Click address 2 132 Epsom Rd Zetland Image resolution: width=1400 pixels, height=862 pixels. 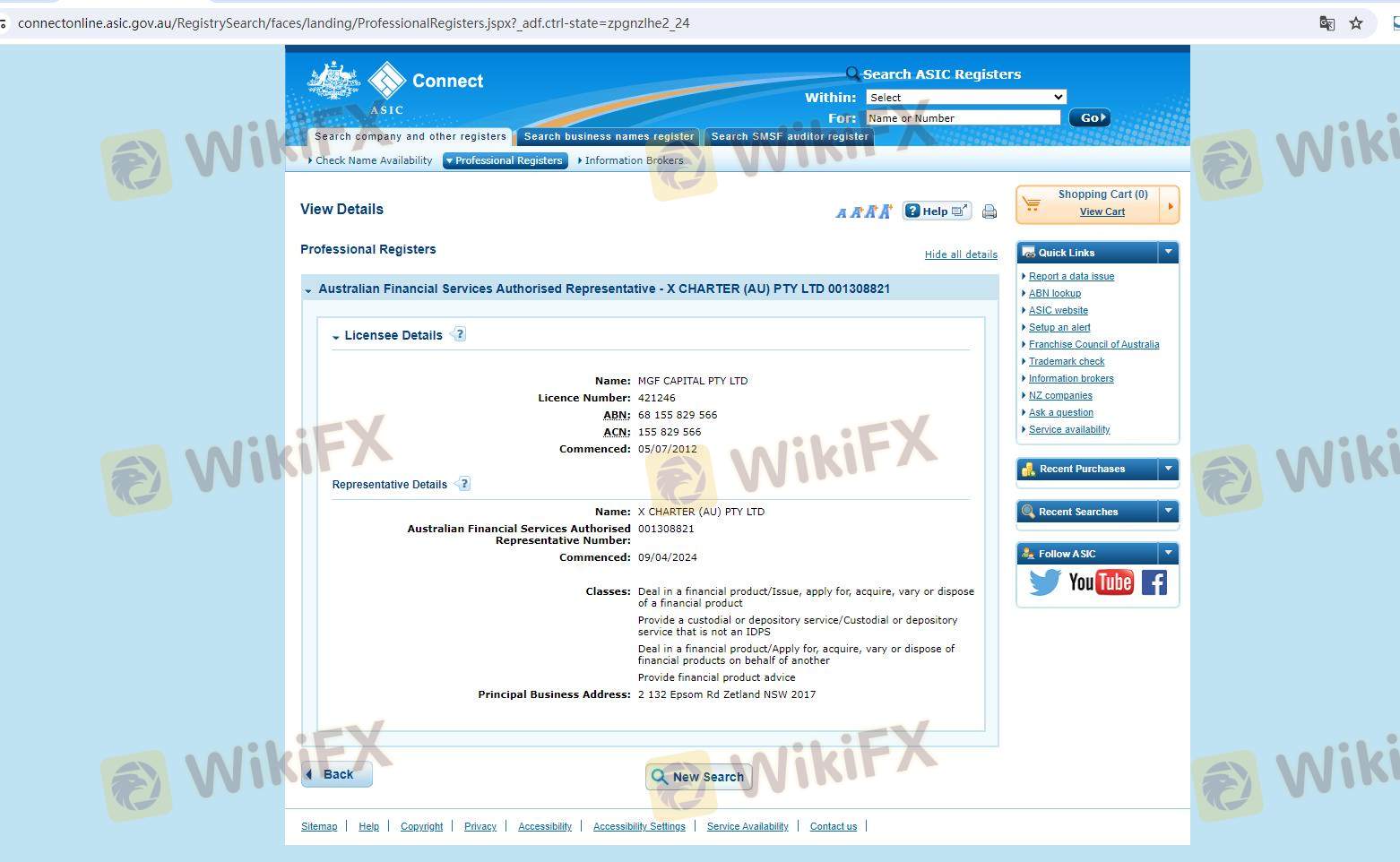pos(727,694)
